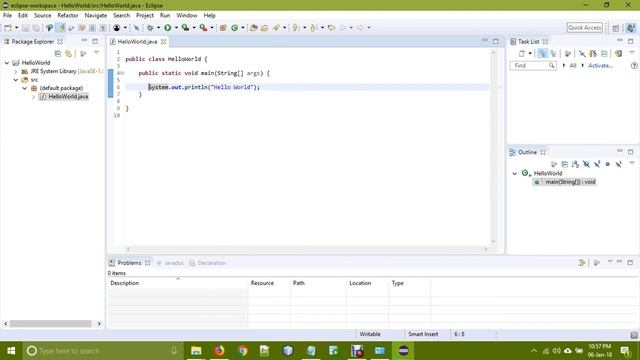
Task: Click the External Tools run icon
Action: tap(203, 28)
